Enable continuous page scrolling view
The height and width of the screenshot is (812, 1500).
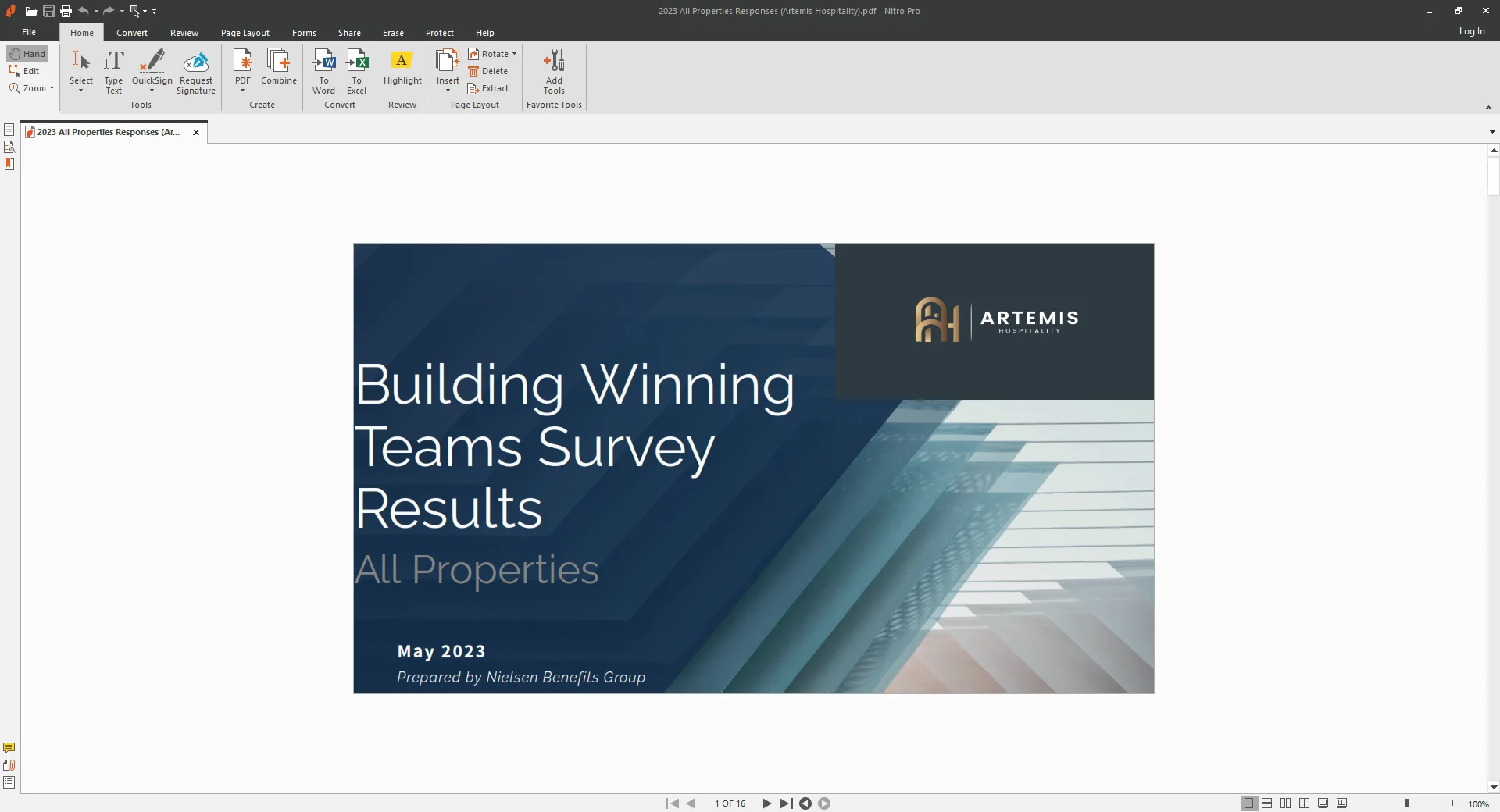click(x=1266, y=803)
